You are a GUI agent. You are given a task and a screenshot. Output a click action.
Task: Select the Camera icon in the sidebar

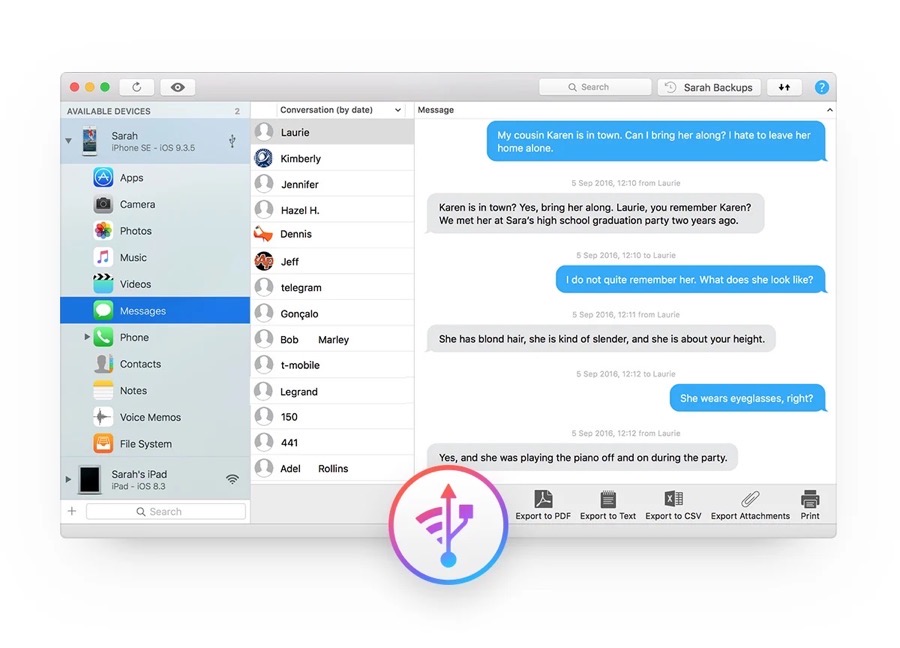point(104,204)
